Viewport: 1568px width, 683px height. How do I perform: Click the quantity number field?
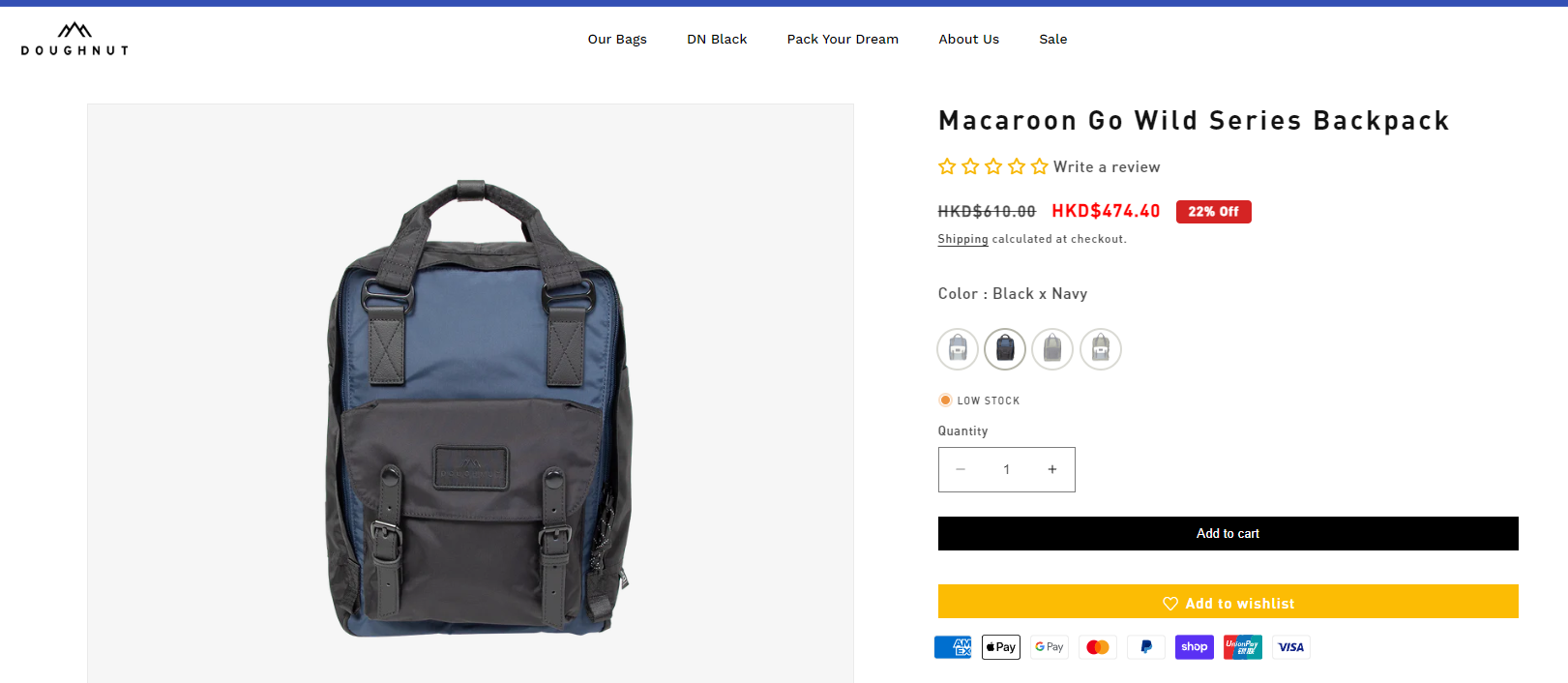click(1007, 469)
